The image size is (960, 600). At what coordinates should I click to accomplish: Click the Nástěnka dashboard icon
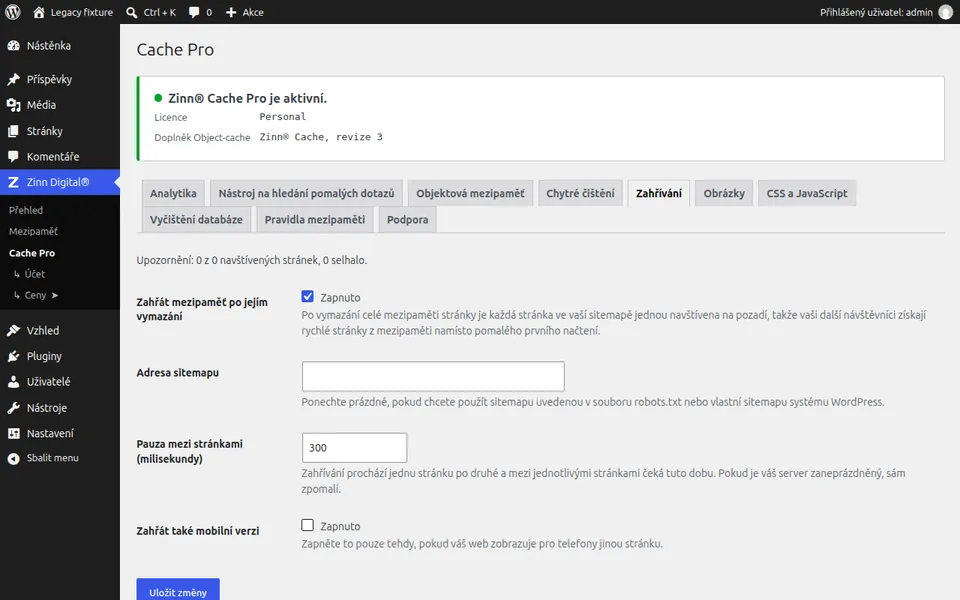[13, 46]
